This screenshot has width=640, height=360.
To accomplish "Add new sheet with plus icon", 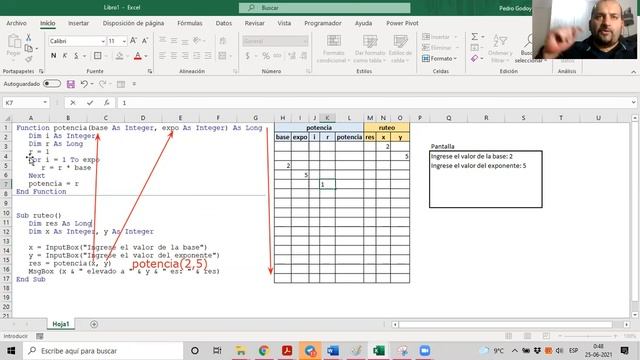I will tap(94, 324).
